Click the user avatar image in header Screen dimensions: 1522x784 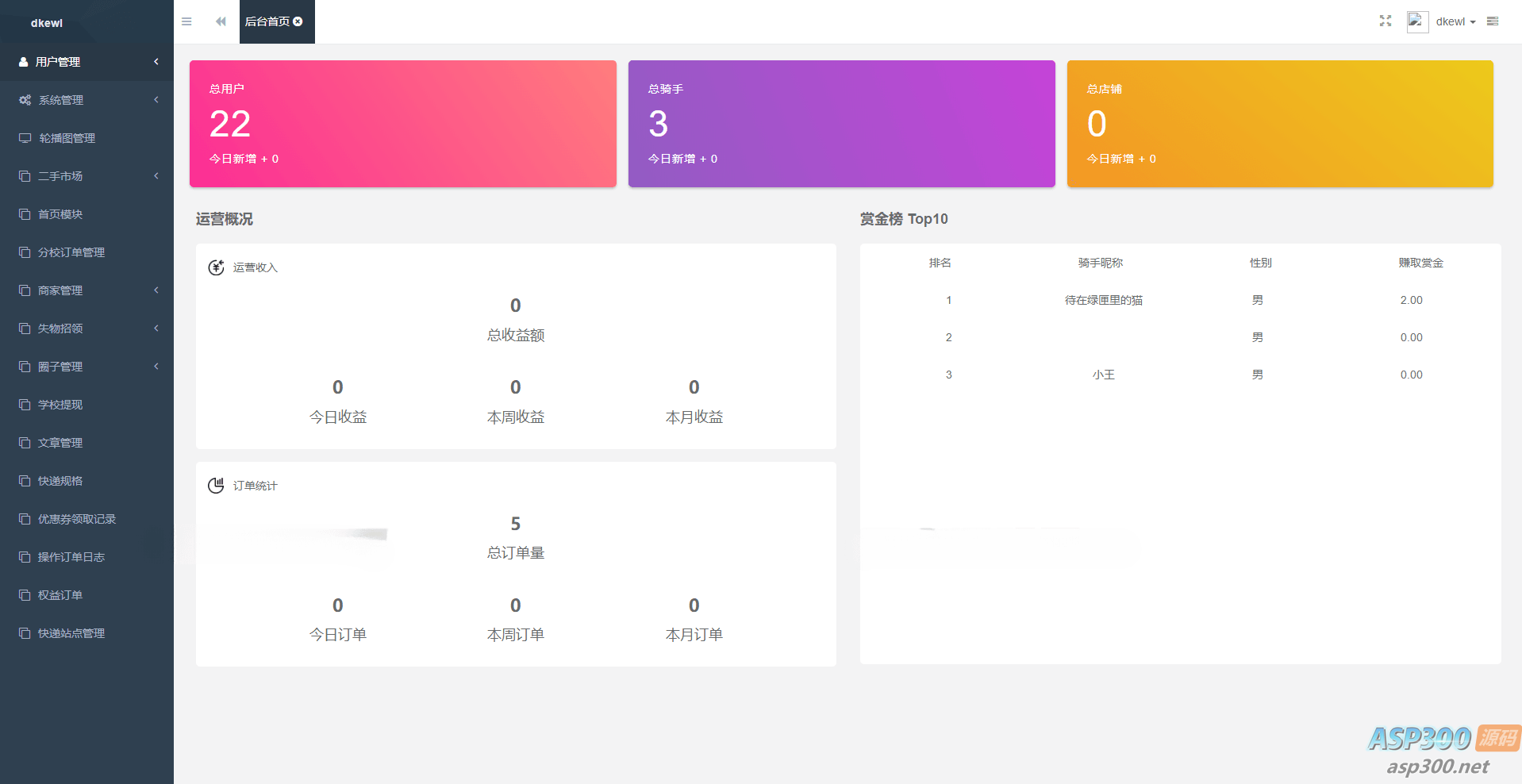pyautogui.click(x=1417, y=21)
